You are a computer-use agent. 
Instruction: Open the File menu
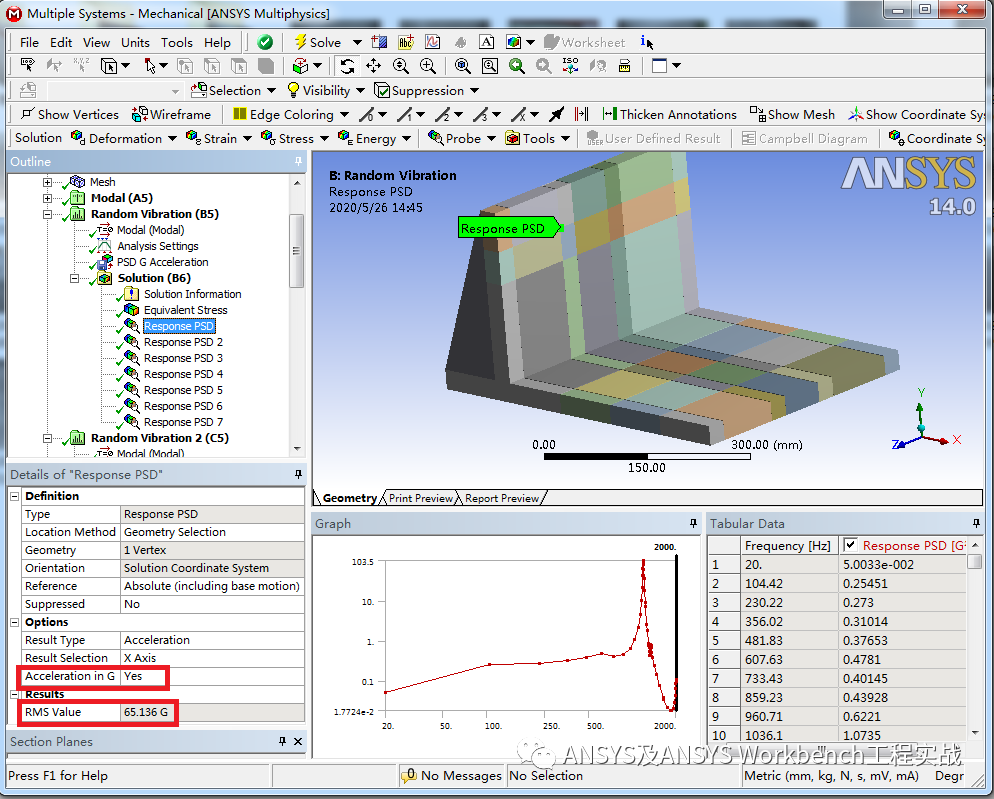click(x=29, y=42)
